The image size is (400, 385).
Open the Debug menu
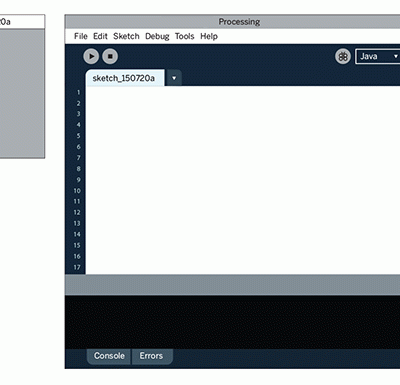pyautogui.click(x=157, y=36)
